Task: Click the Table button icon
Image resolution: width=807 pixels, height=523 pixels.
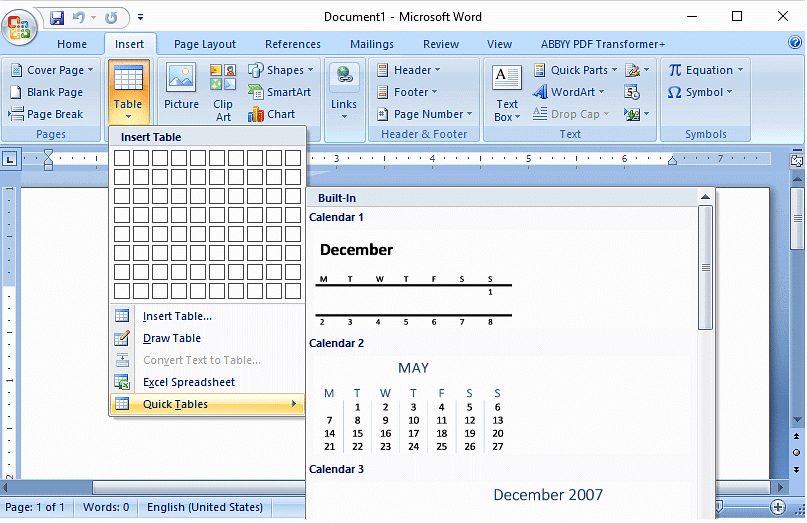Action: tap(128, 92)
